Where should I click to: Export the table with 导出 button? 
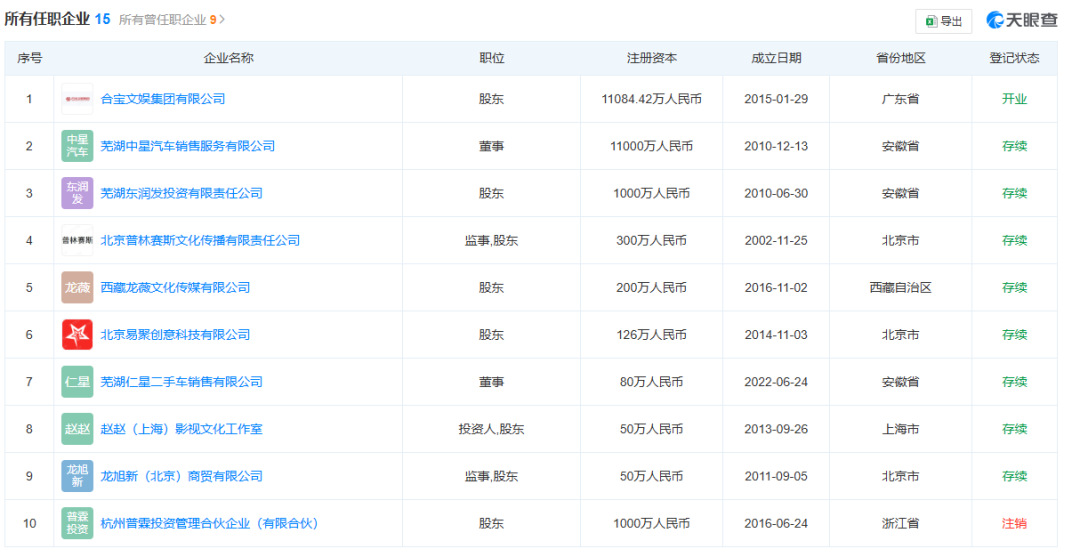943,21
